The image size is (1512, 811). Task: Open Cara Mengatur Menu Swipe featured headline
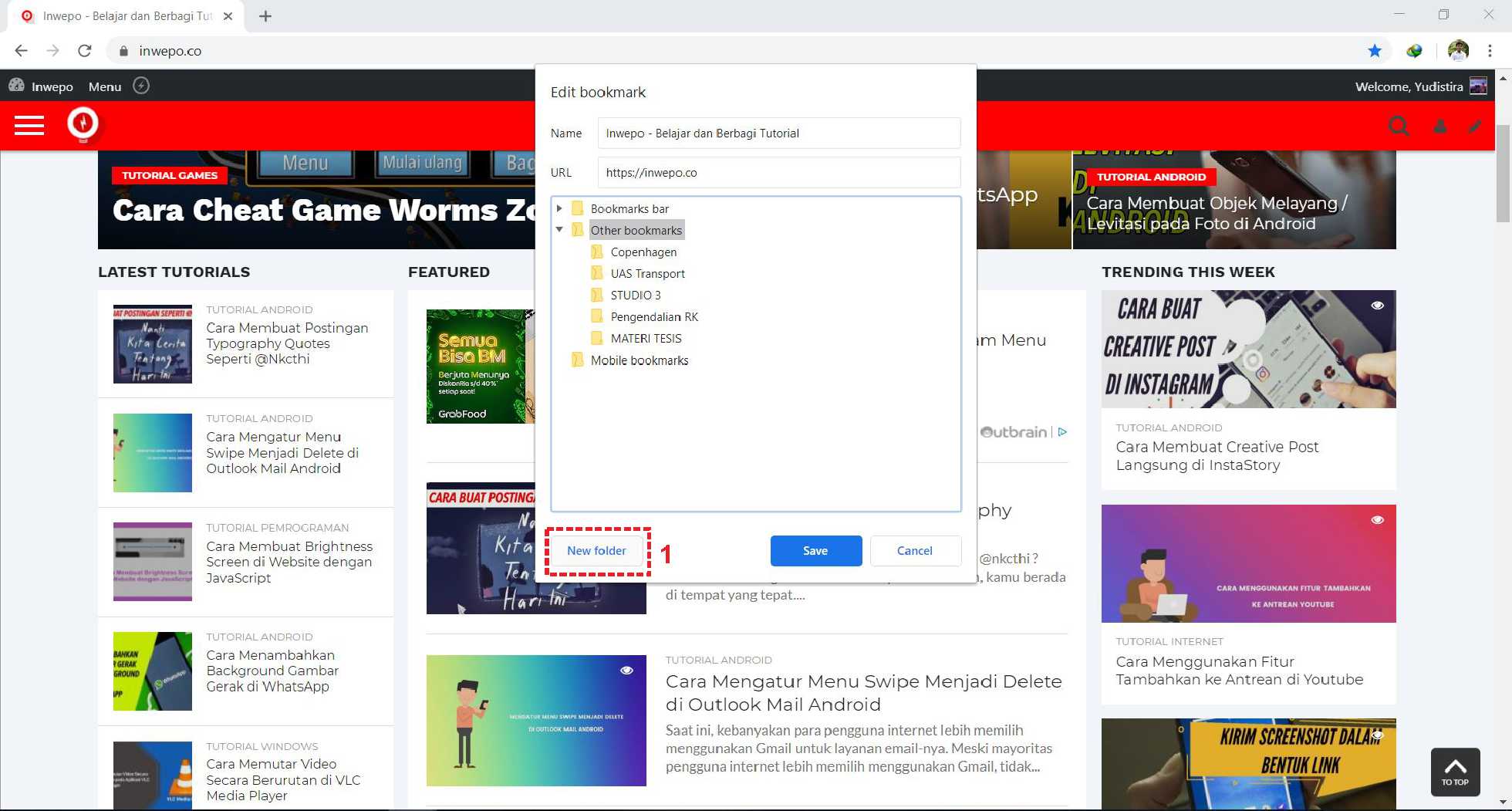(864, 693)
